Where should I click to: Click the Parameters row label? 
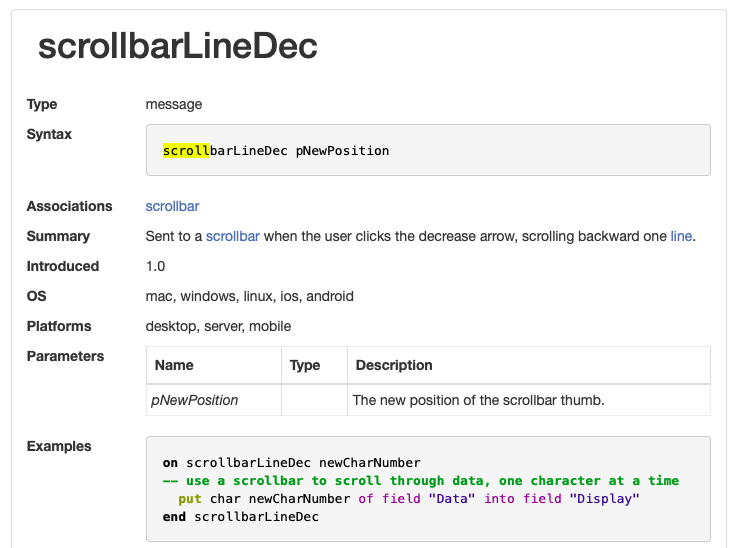pos(65,356)
